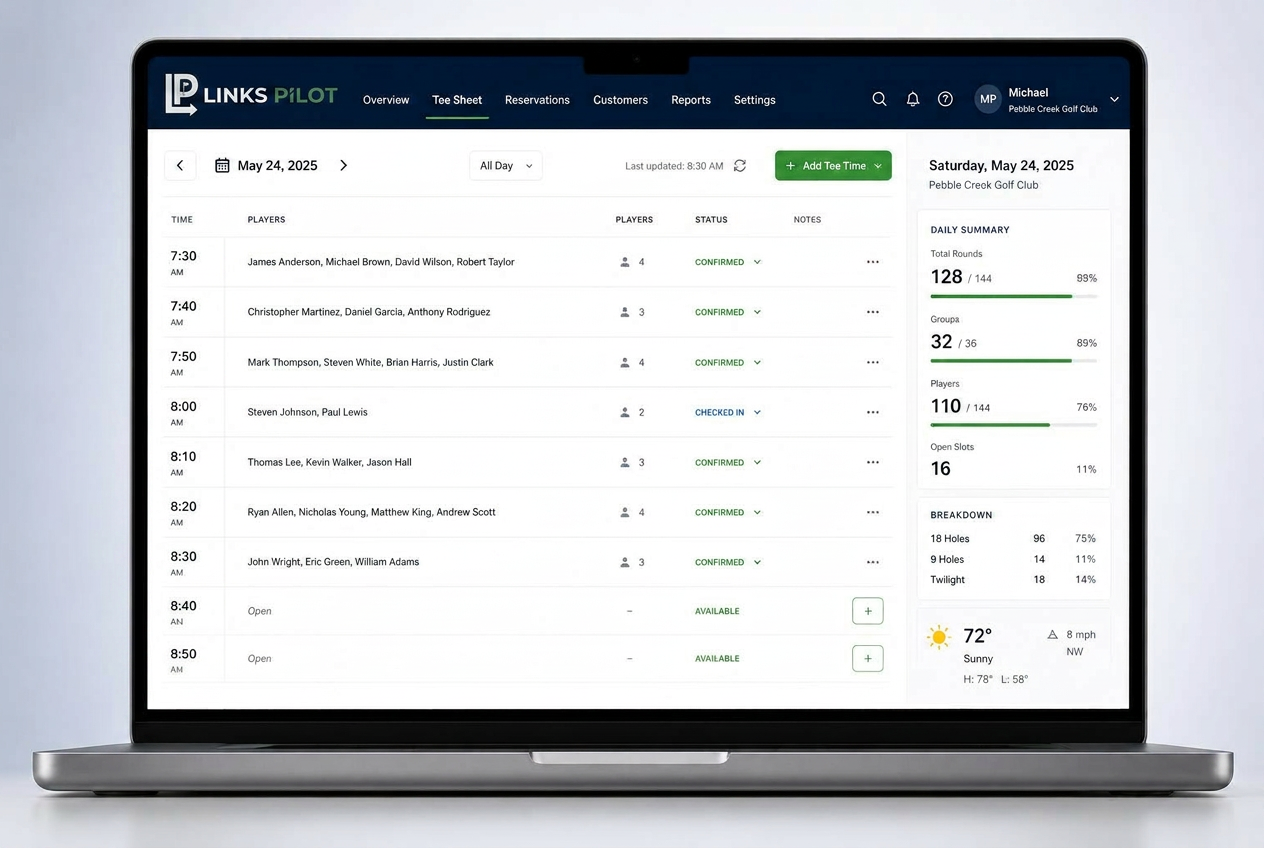1264x848 pixels.
Task: Open more options for 8:00 tee time
Action: [x=873, y=412]
